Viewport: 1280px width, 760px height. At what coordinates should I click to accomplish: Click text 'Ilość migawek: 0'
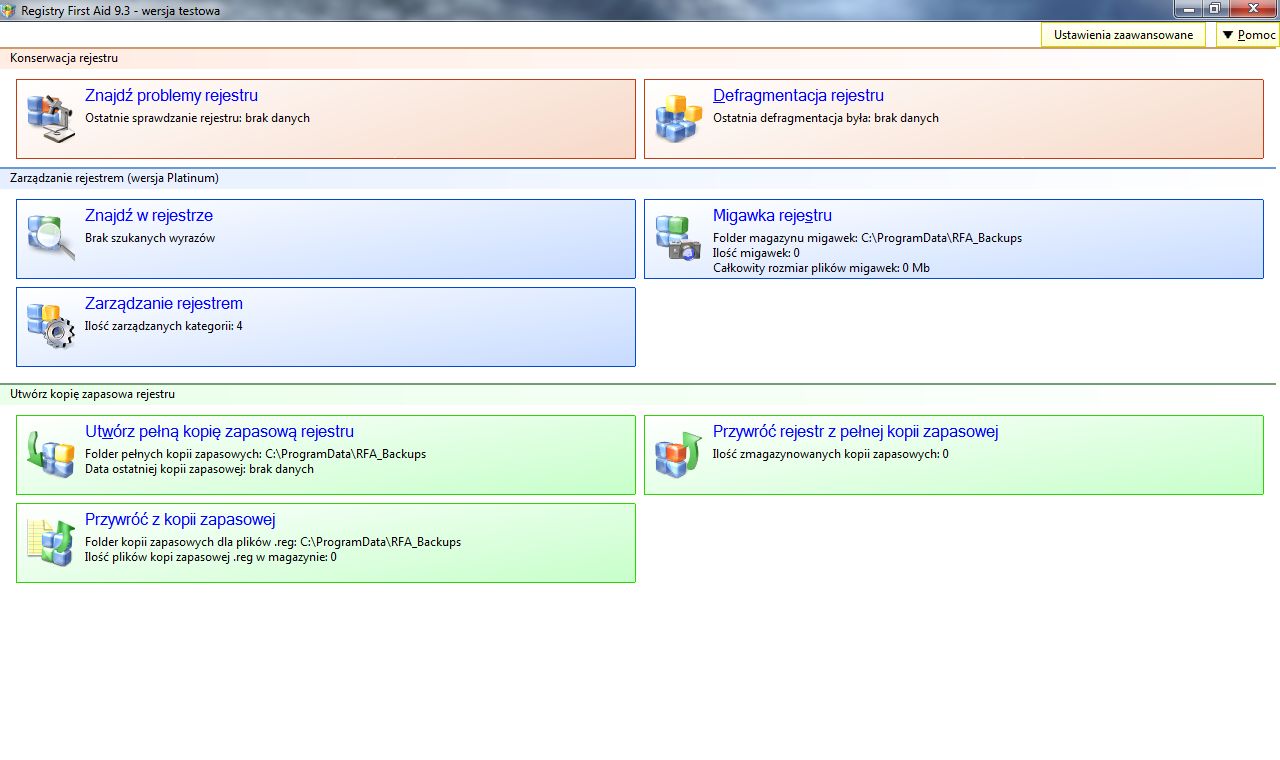(x=756, y=253)
